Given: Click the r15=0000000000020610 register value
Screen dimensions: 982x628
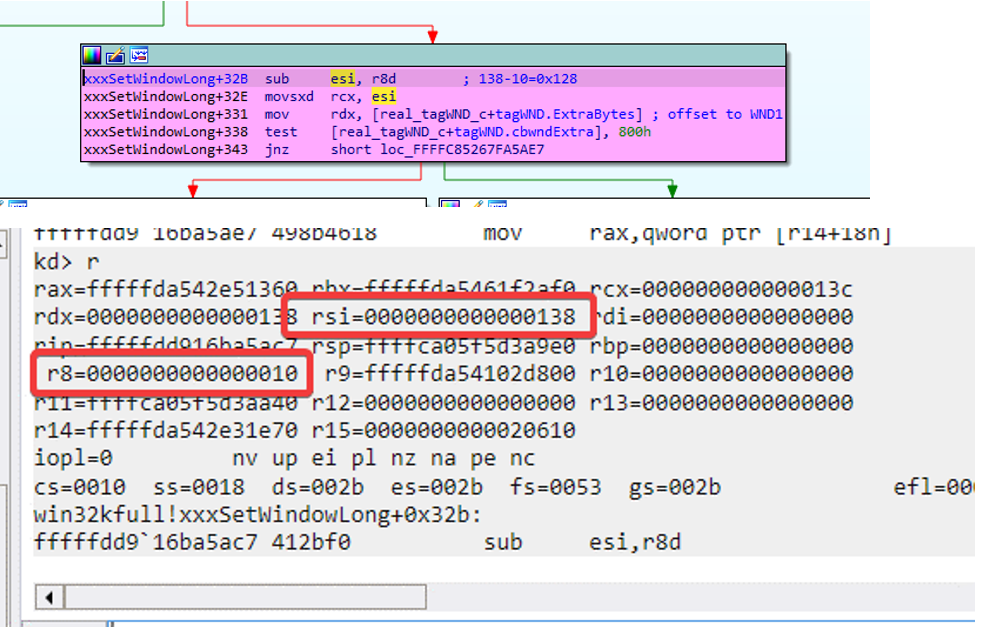Looking at the screenshot, I should [443, 430].
